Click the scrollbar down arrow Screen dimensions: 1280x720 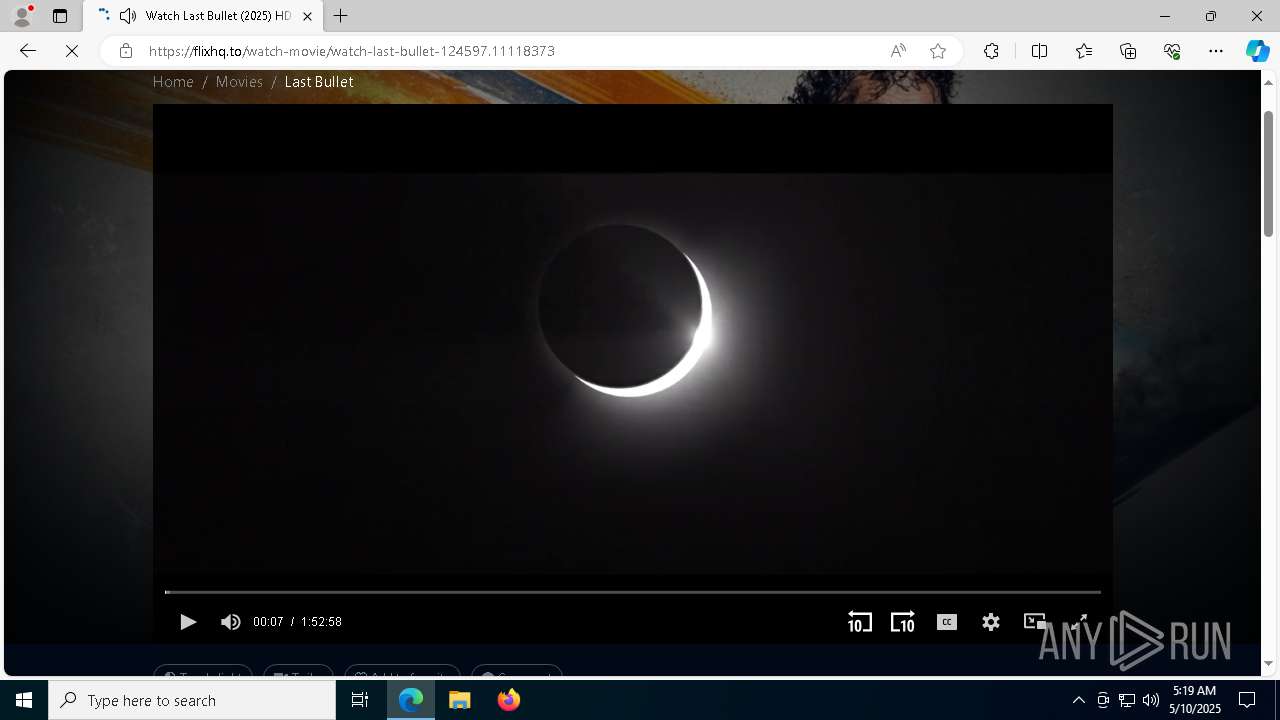click(x=1268, y=664)
